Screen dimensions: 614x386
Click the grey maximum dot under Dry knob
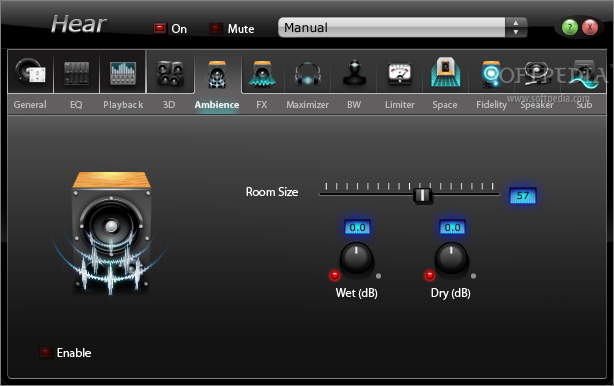(473, 276)
